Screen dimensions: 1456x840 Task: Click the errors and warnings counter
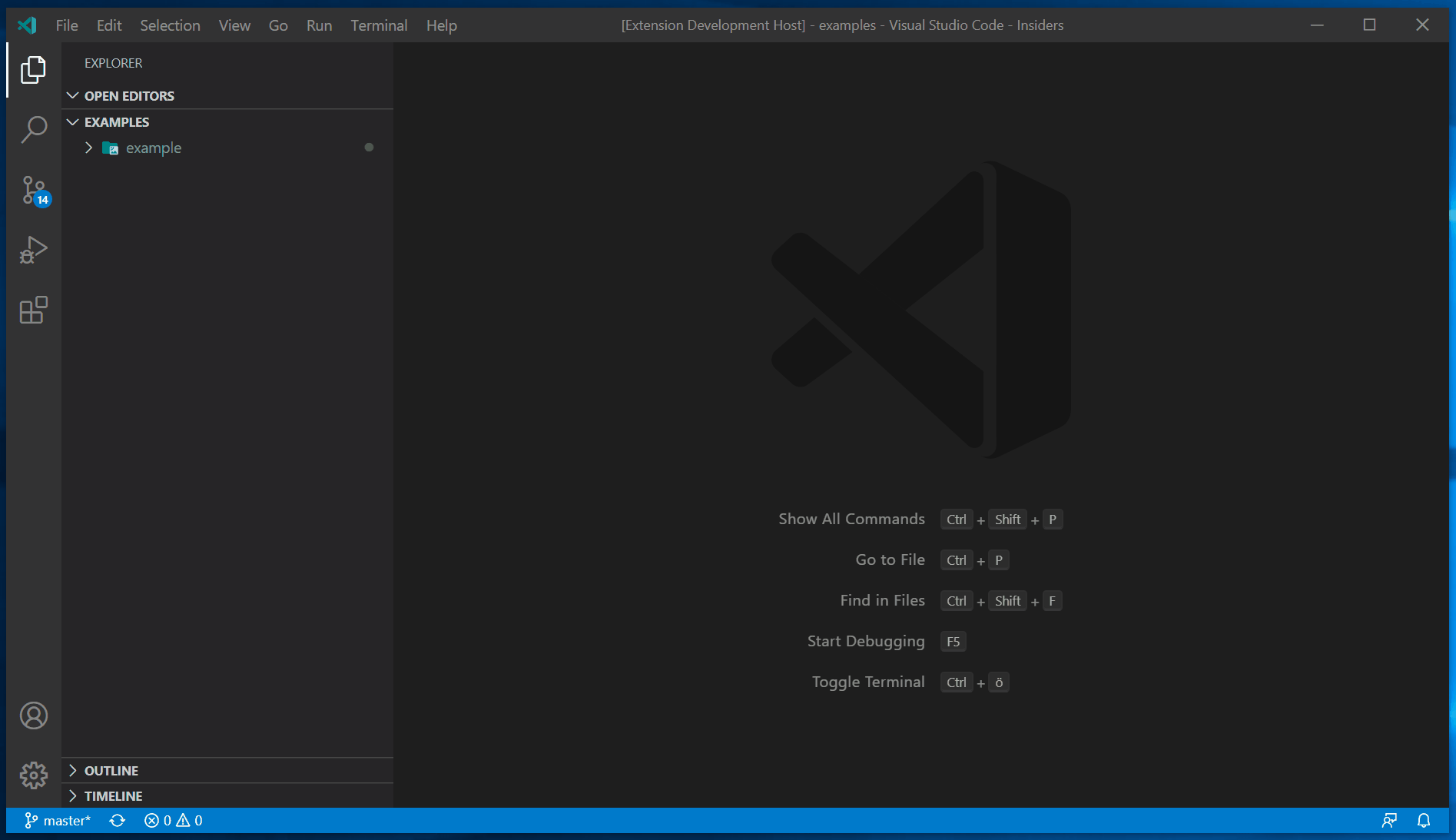pos(173,820)
